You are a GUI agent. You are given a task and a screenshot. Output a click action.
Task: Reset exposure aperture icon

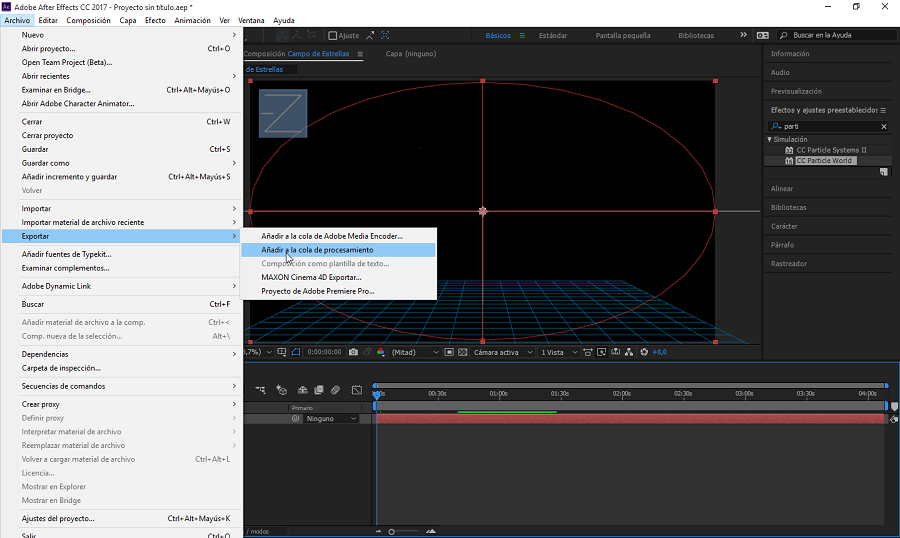(x=644, y=352)
